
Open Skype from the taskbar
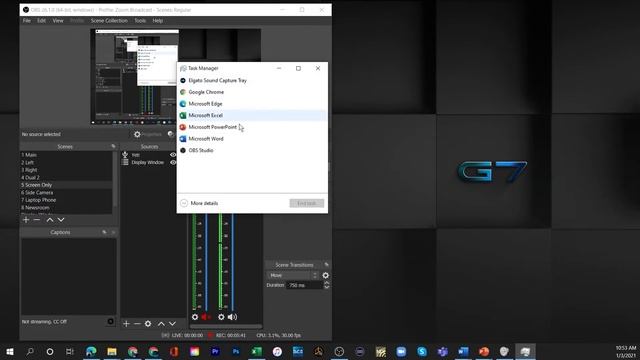[x=422, y=351]
